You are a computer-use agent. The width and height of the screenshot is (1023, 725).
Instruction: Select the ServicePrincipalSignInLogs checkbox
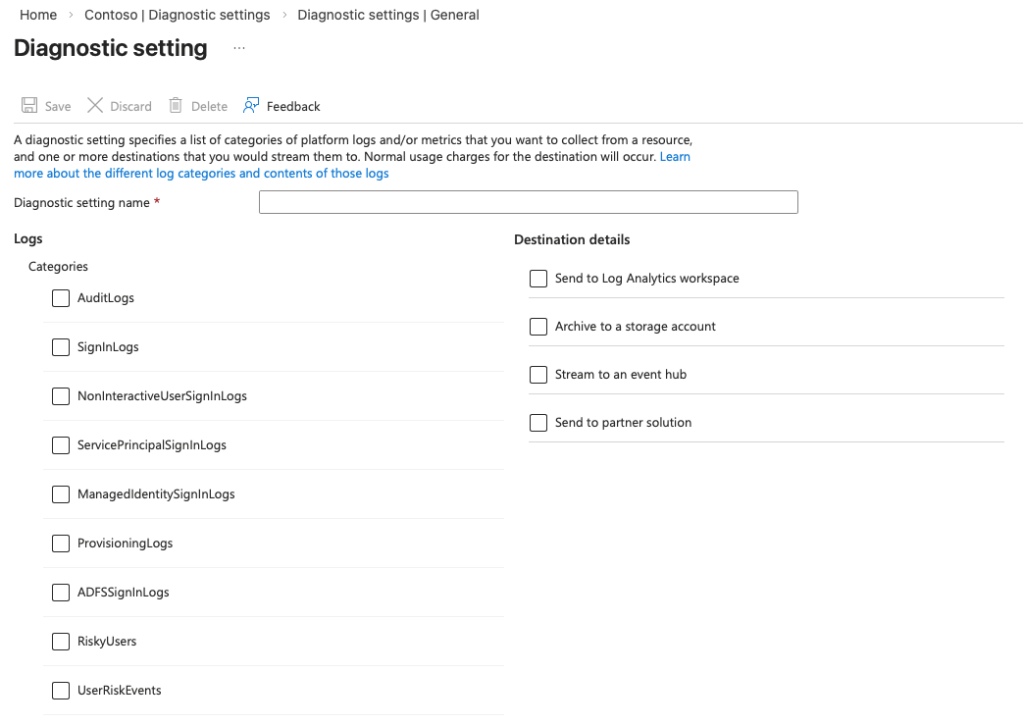(61, 445)
